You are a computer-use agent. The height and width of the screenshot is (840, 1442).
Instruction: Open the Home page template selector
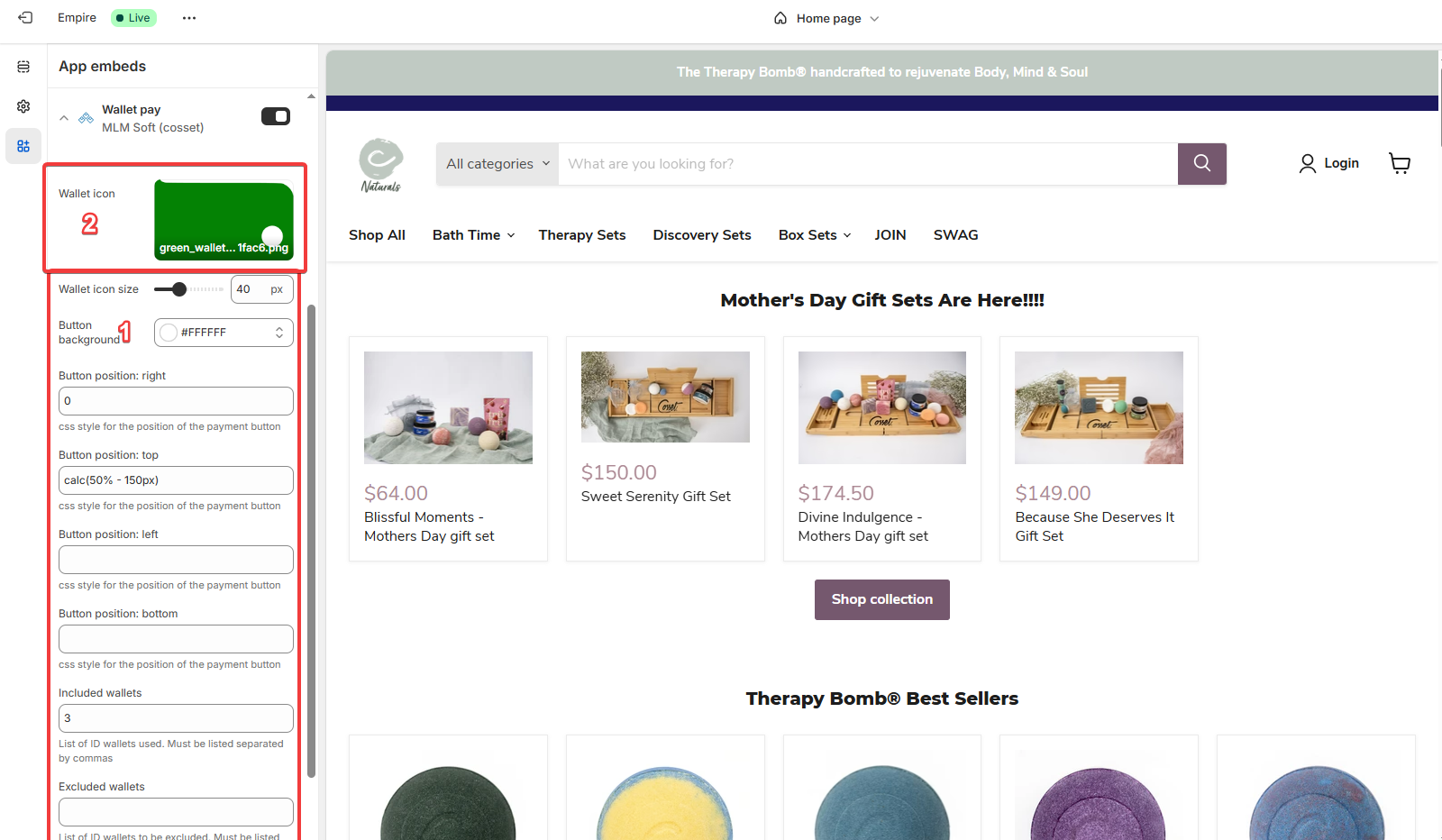point(826,18)
